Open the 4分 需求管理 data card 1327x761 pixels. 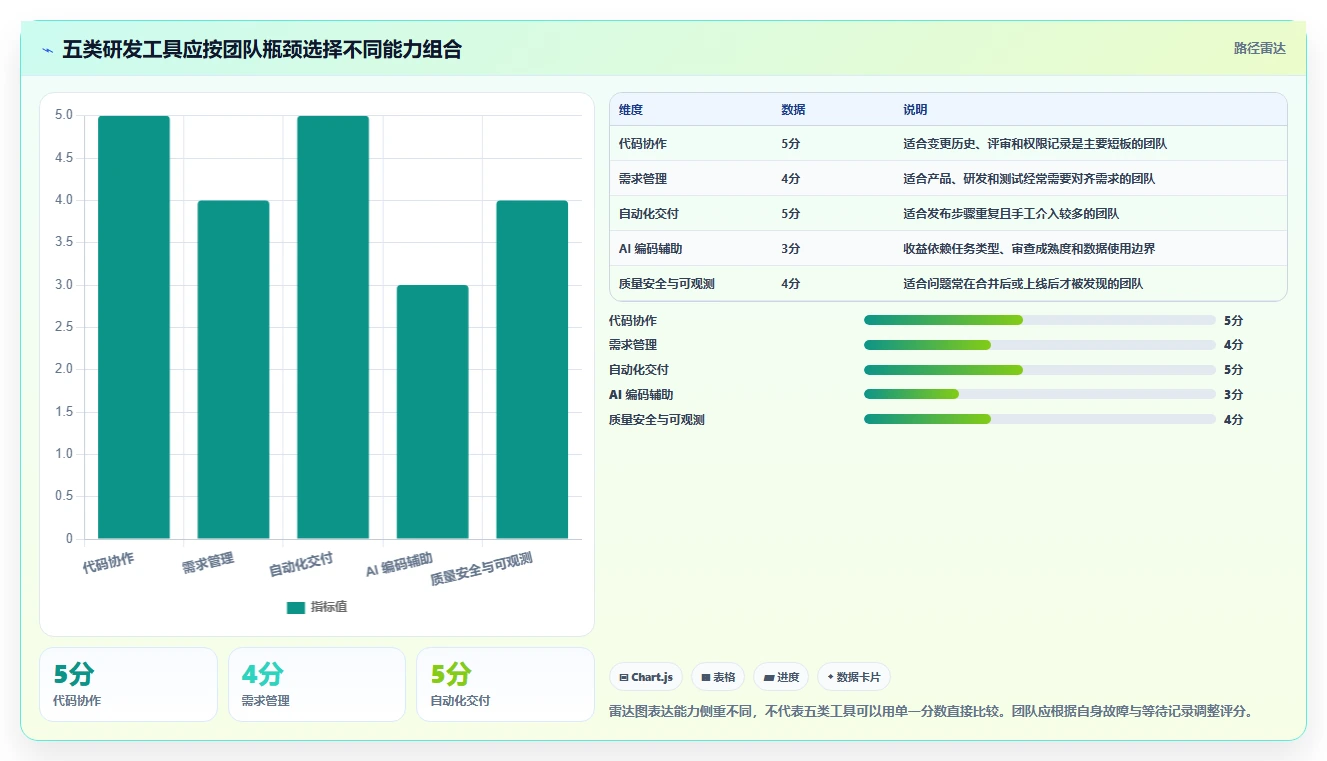click(x=317, y=684)
